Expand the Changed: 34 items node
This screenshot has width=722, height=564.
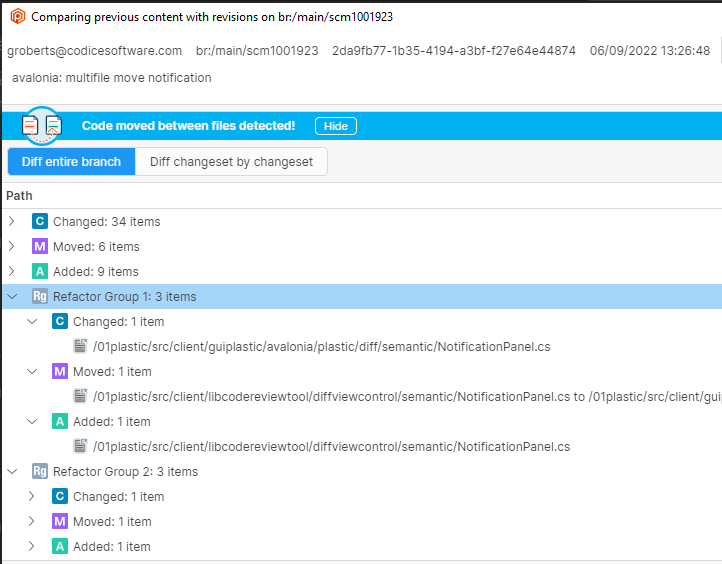(12, 221)
